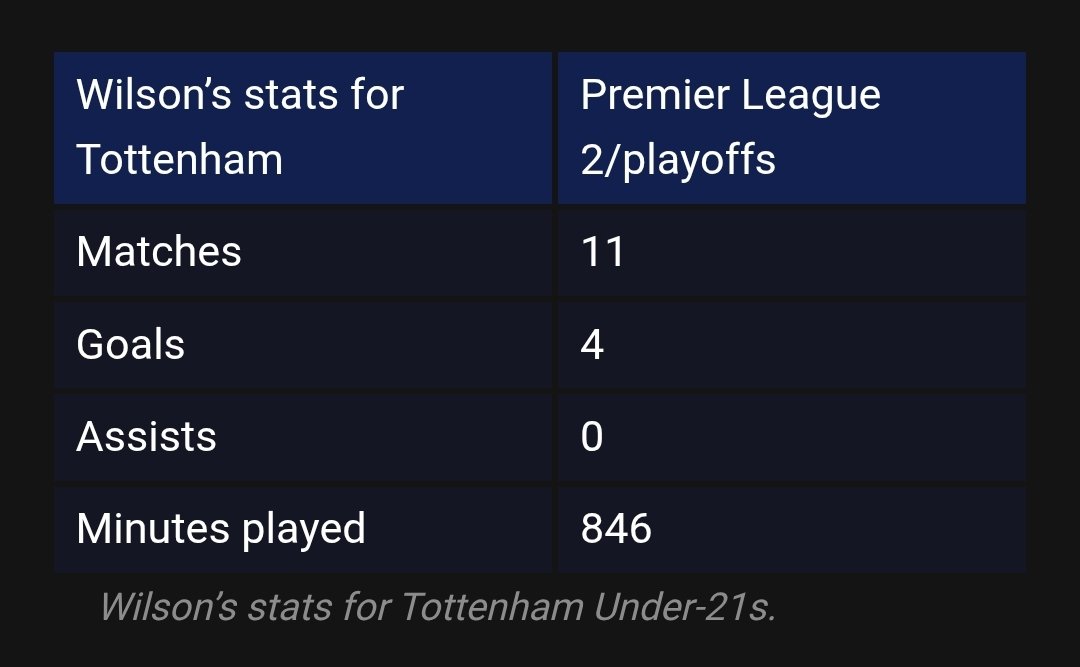The image size is (1080, 667).
Task: Click the "Wilson's stats for Tottenham" header cell
Action: click(303, 127)
